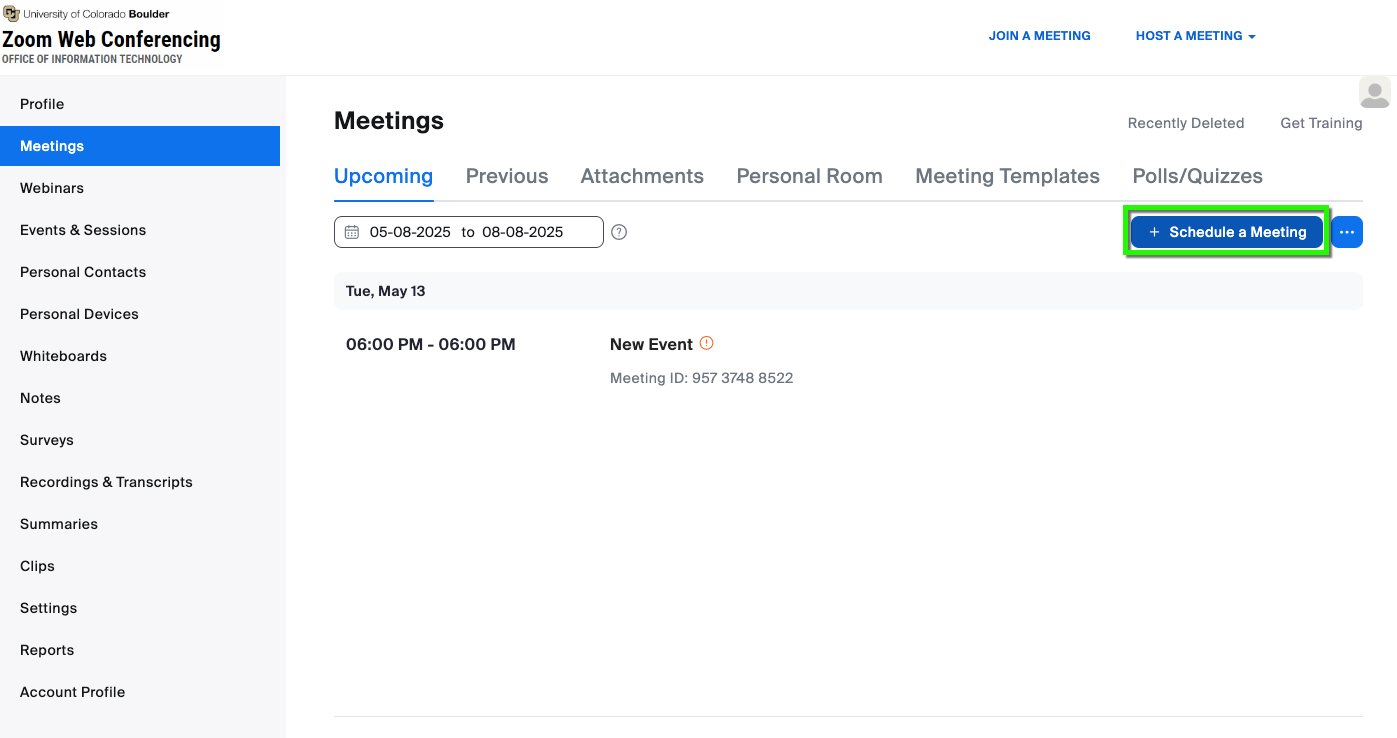Open Get Training link
The image size is (1397, 738).
click(1321, 123)
